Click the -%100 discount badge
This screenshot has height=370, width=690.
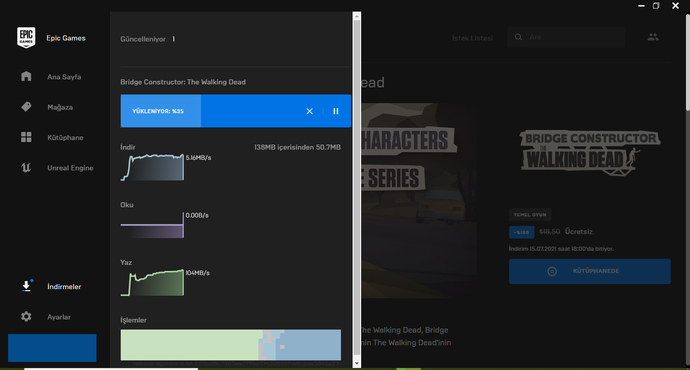coord(522,232)
